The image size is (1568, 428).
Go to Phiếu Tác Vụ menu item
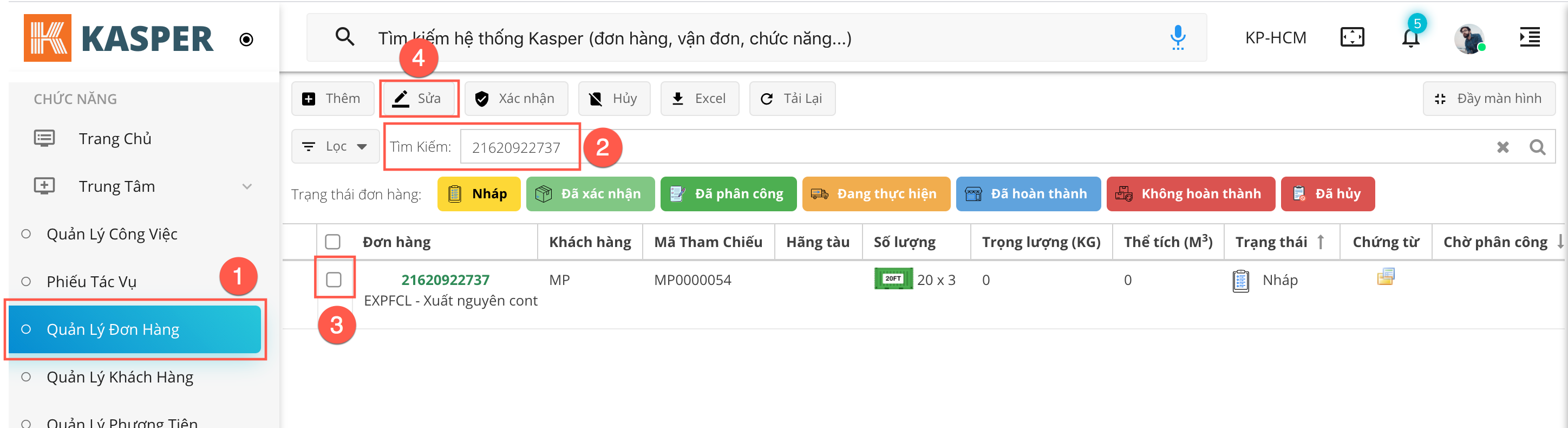click(x=92, y=282)
